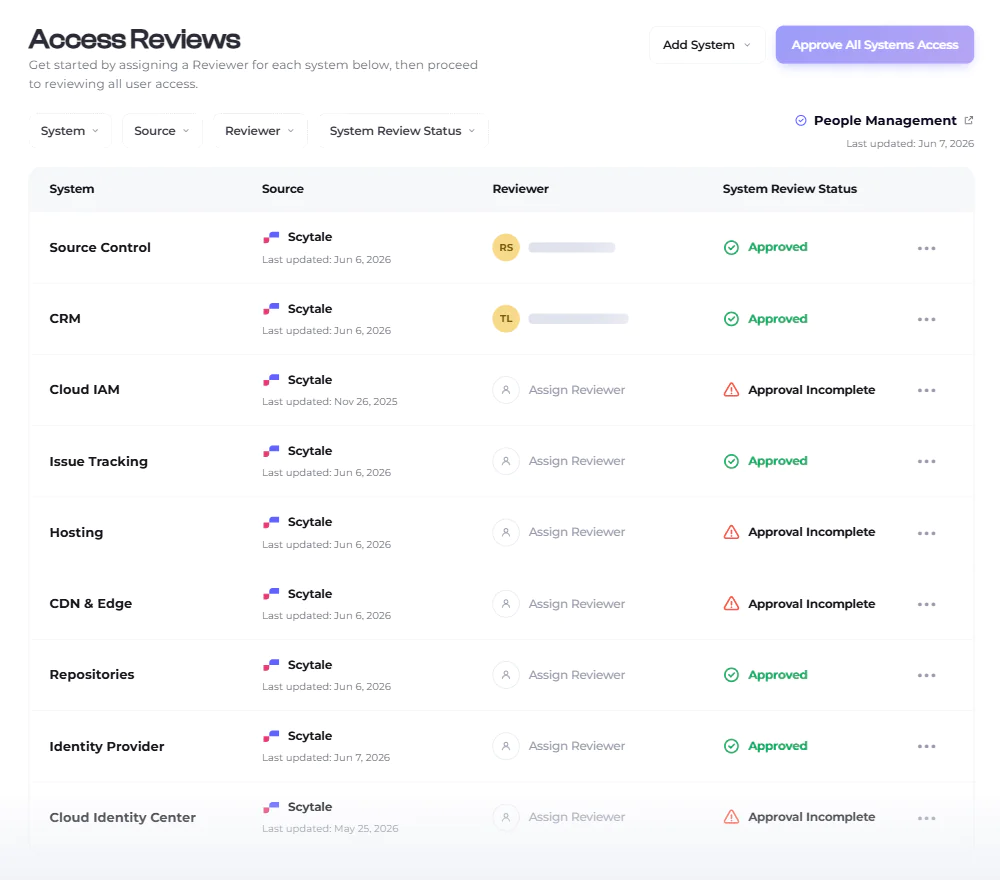Image resolution: width=1000 pixels, height=880 pixels.
Task: Assign Reviewer for Identity Provider
Action: point(577,745)
